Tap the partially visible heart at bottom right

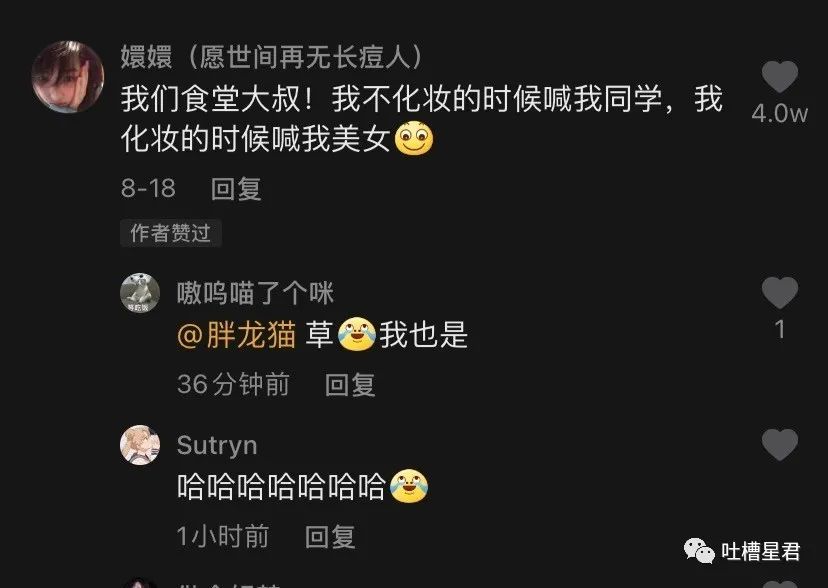click(x=779, y=584)
